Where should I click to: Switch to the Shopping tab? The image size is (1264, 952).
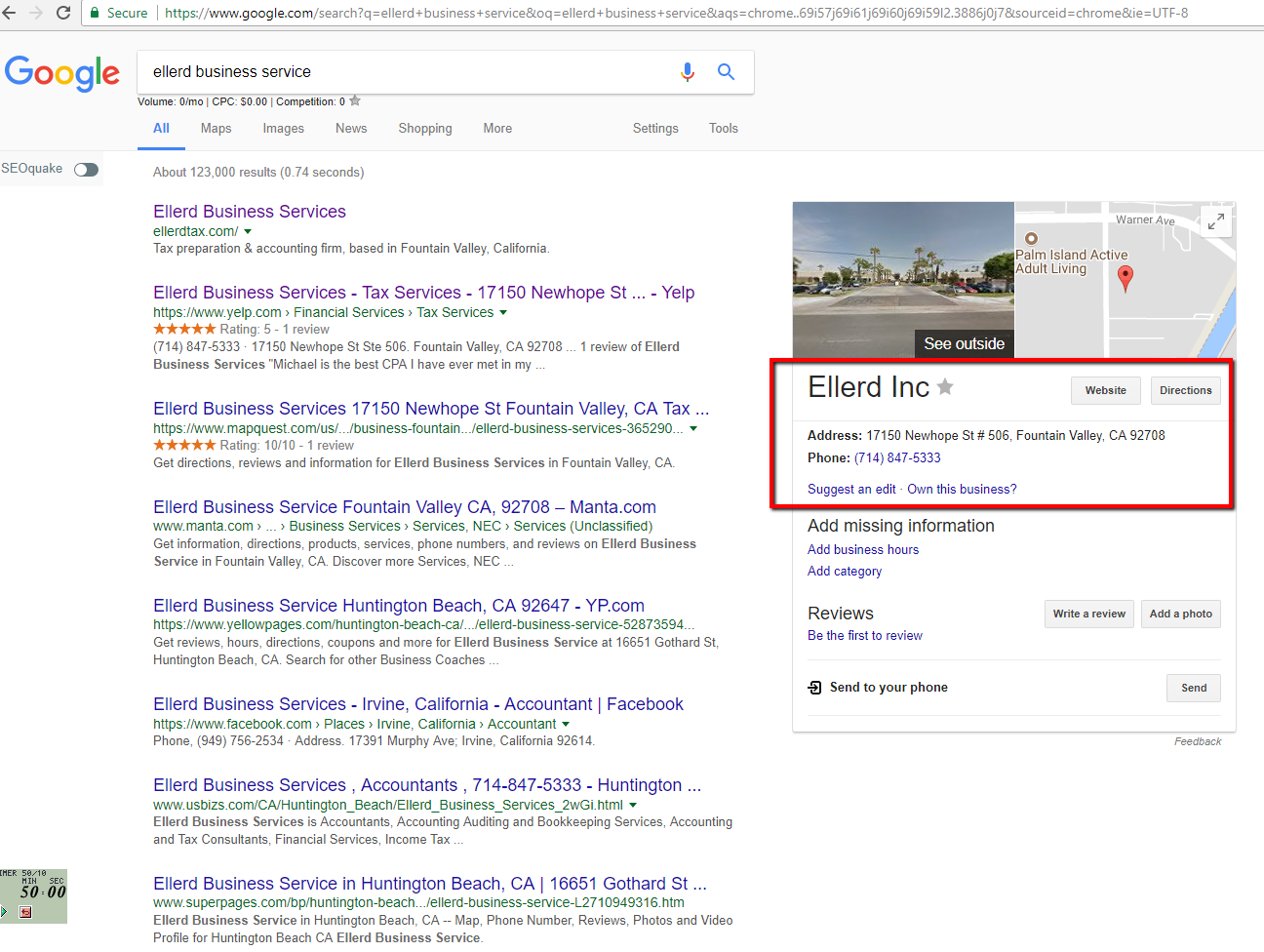click(425, 129)
